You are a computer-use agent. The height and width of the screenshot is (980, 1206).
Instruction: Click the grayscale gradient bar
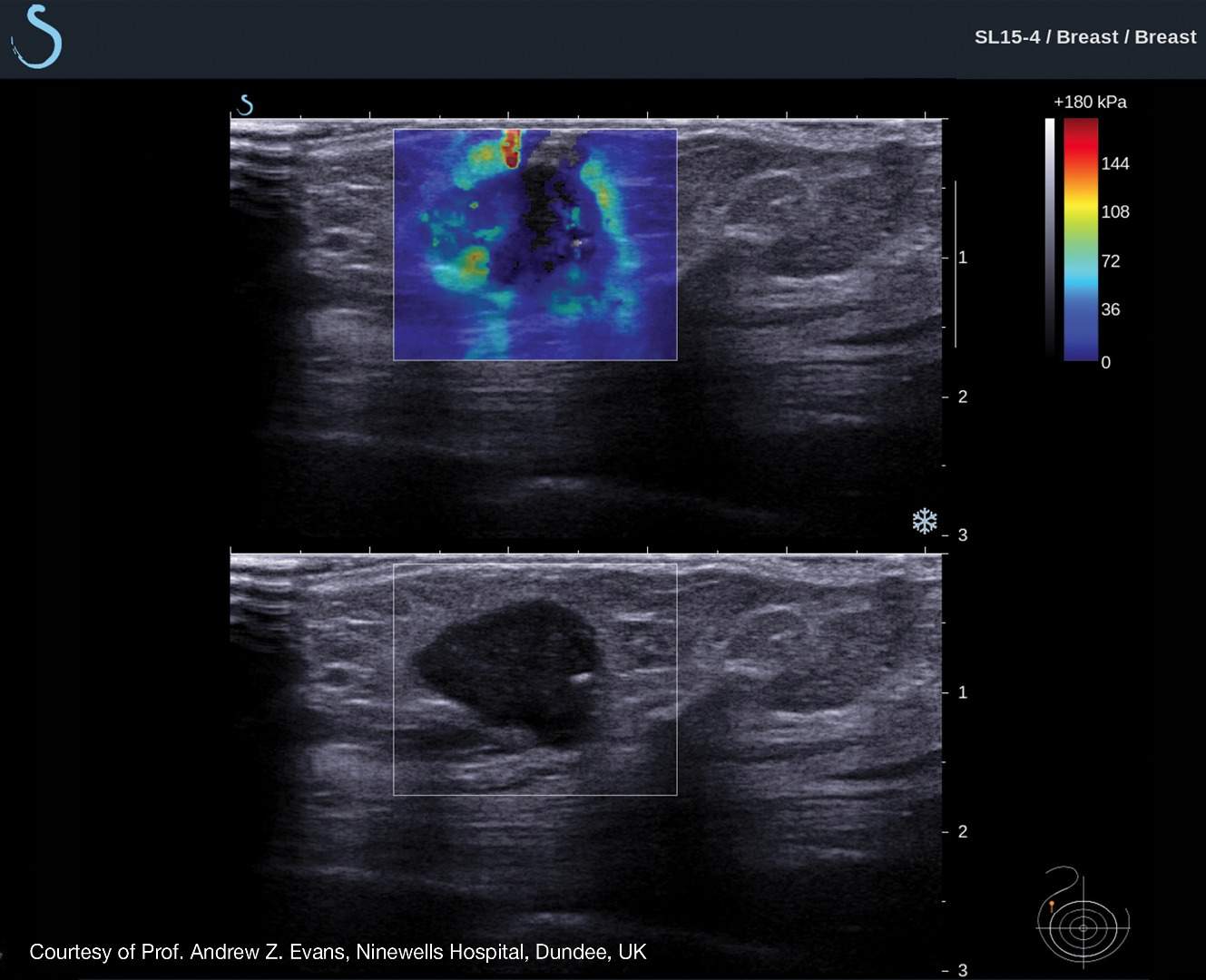tap(1050, 240)
